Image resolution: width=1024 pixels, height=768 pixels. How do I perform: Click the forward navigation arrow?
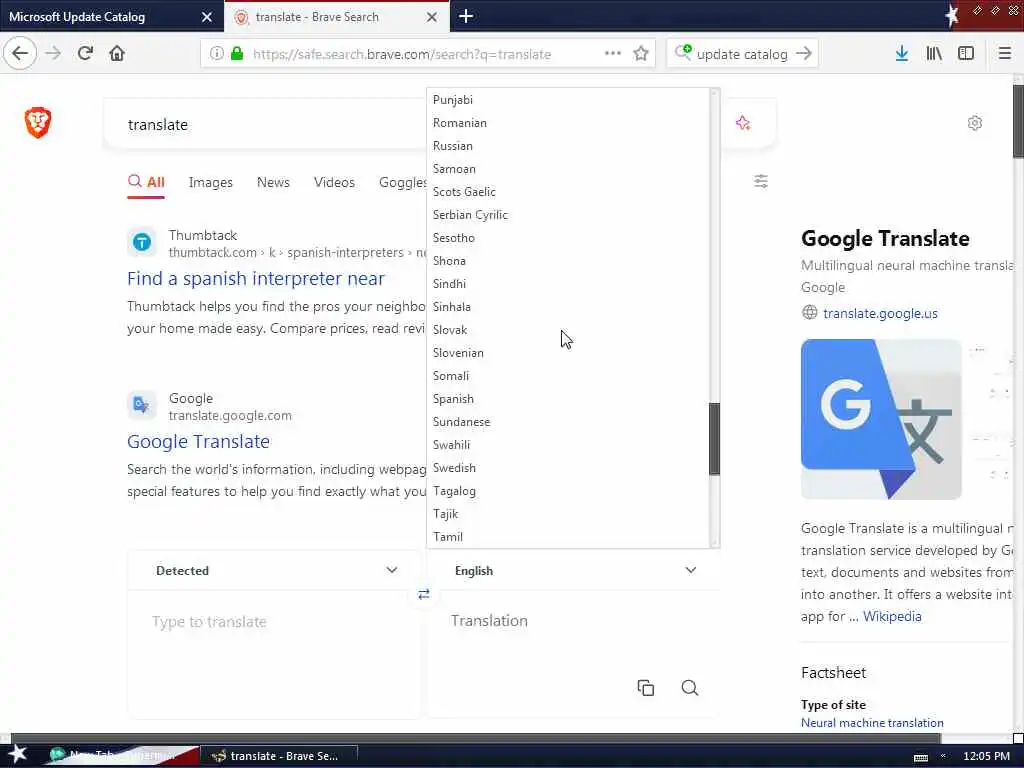pos(53,54)
